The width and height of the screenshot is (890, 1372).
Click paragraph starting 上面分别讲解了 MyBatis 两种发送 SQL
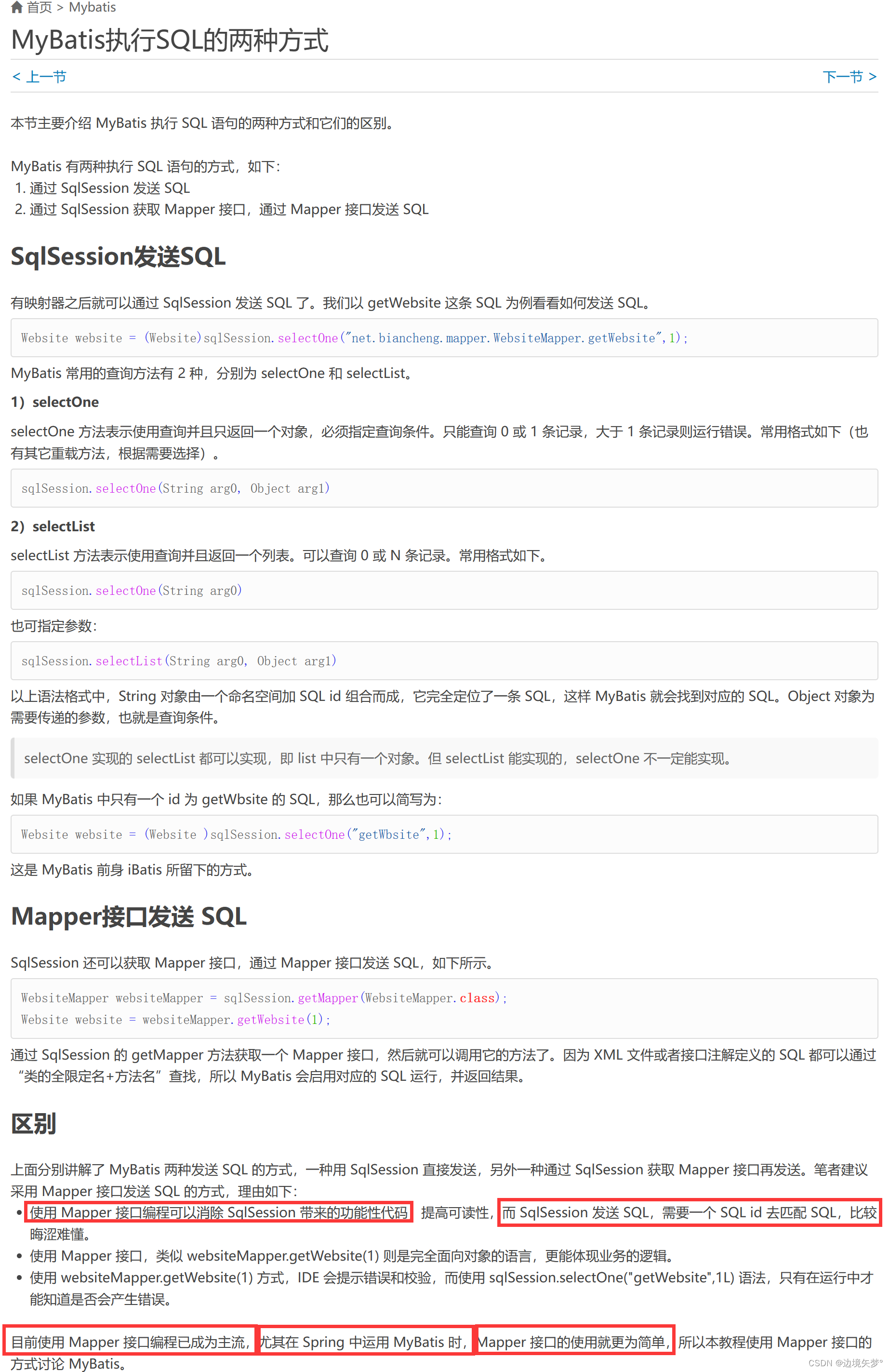coord(439,1180)
